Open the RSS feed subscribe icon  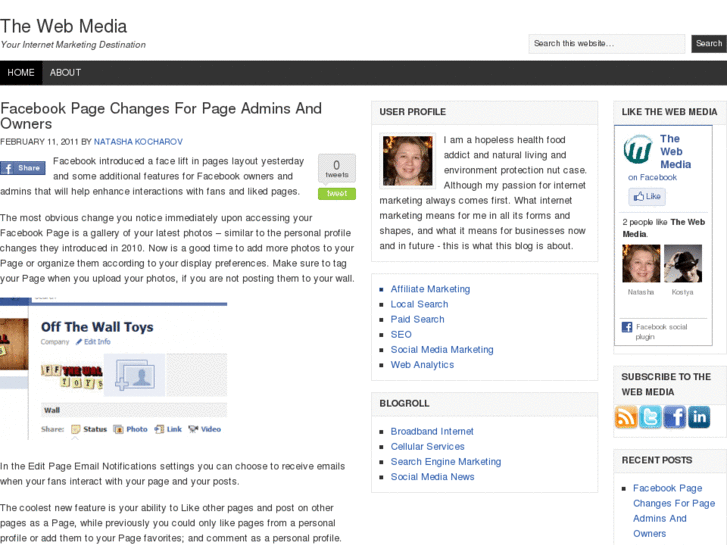coord(626,417)
